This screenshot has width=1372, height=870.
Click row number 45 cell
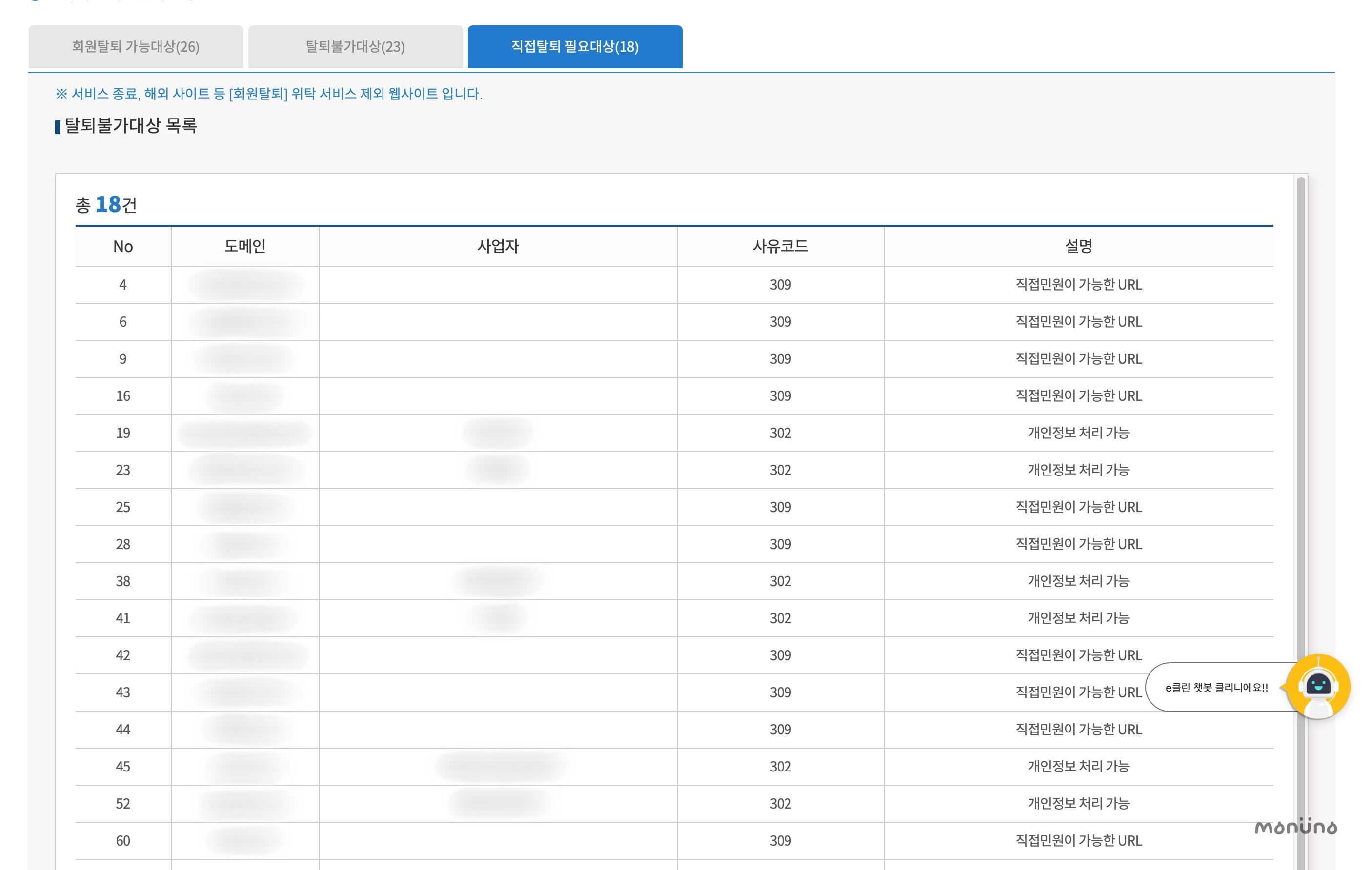[x=123, y=767]
